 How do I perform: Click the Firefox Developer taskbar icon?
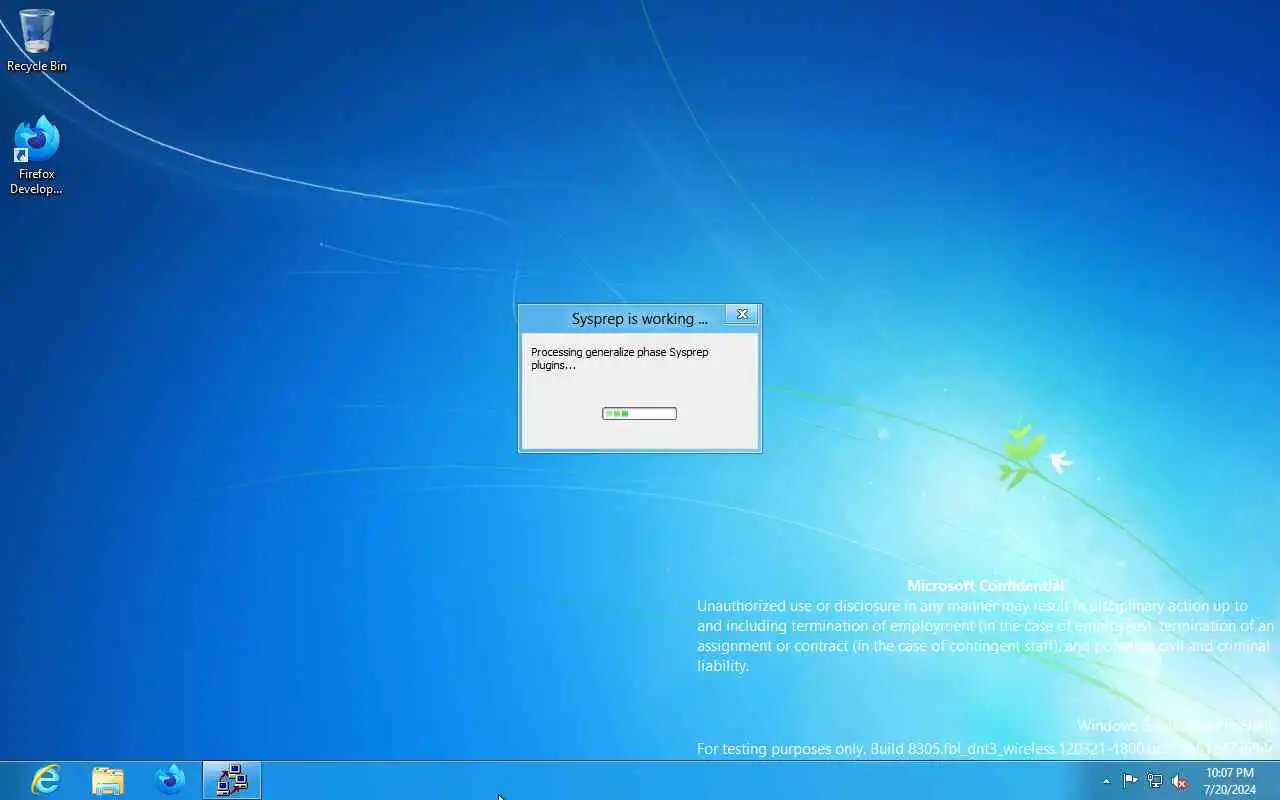170,780
